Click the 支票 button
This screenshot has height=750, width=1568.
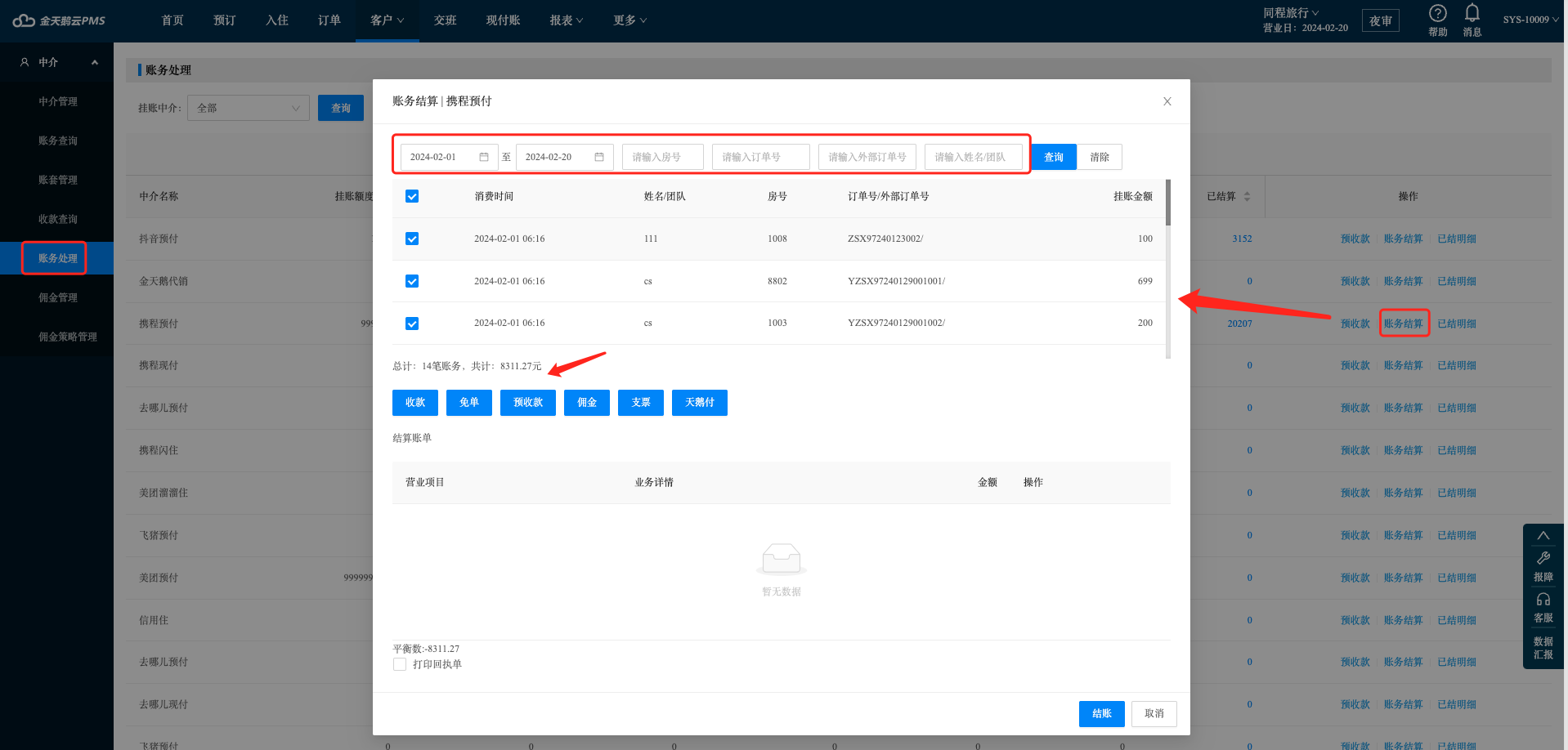pos(641,403)
